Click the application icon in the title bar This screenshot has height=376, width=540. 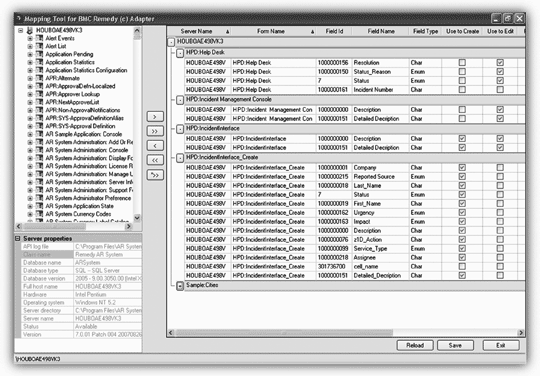(x=19, y=18)
